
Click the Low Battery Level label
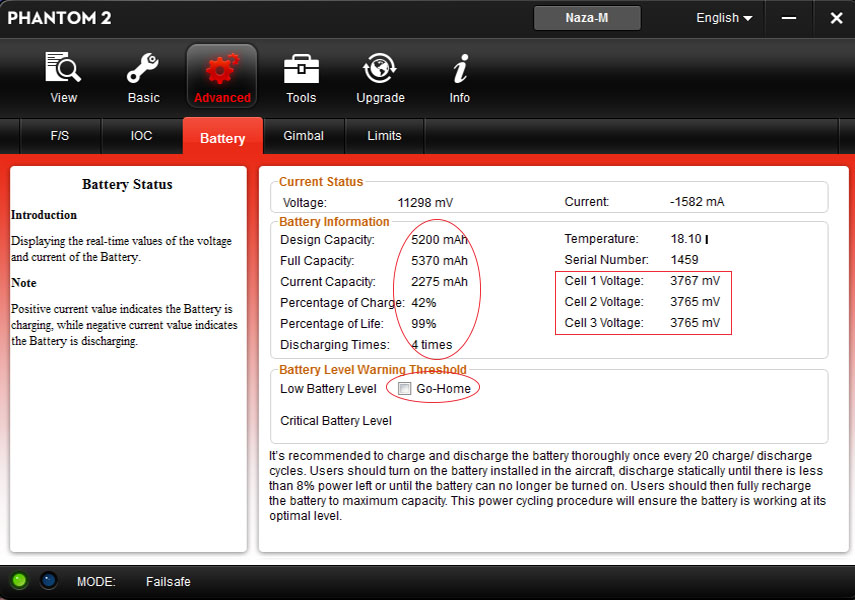328,389
